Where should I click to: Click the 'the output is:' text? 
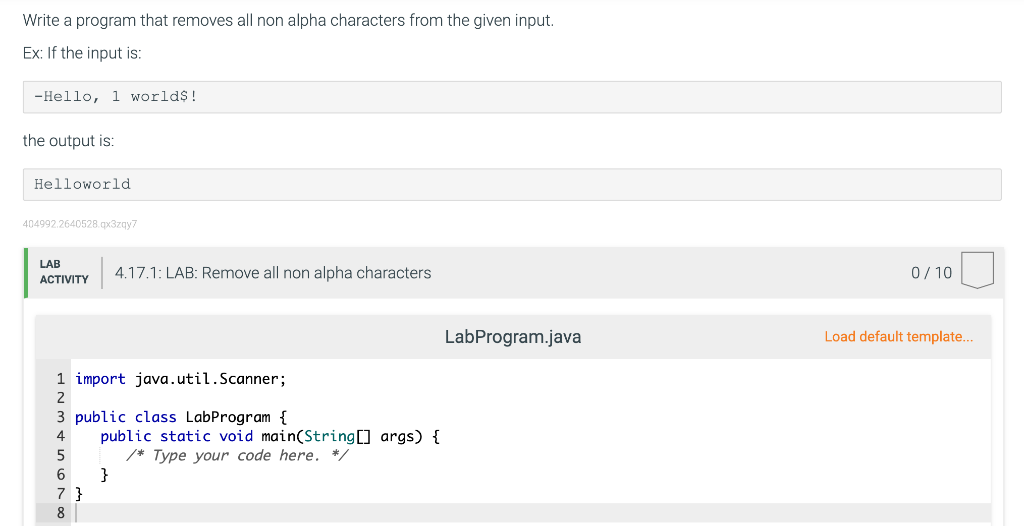[68, 140]
